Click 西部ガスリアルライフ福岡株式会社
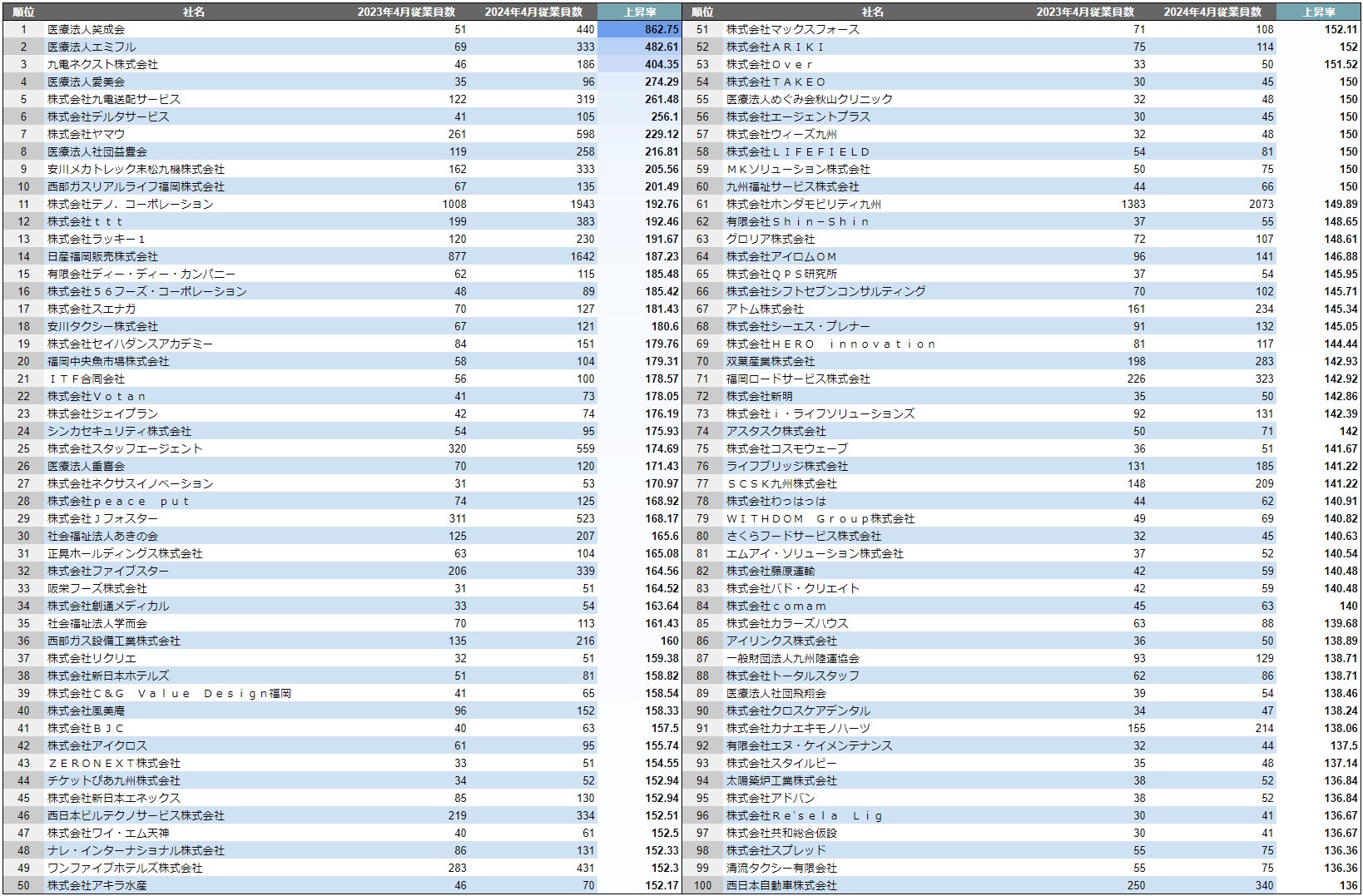 (x=136, y=186)
